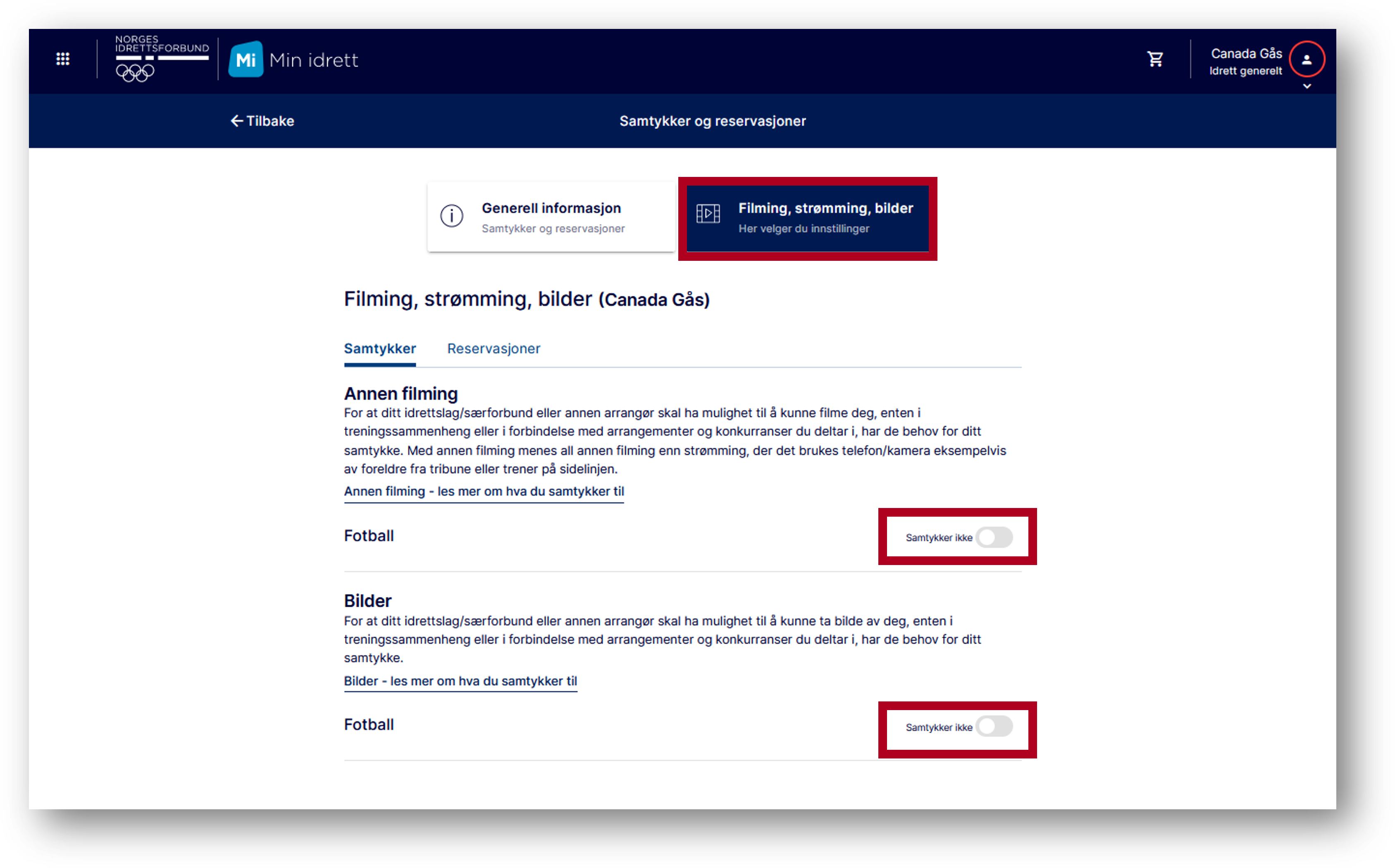Click the info icon on Generell informasjon
Image resolution: width=1395 pixels, height=868 pixels.
click(x=452, y=216)
